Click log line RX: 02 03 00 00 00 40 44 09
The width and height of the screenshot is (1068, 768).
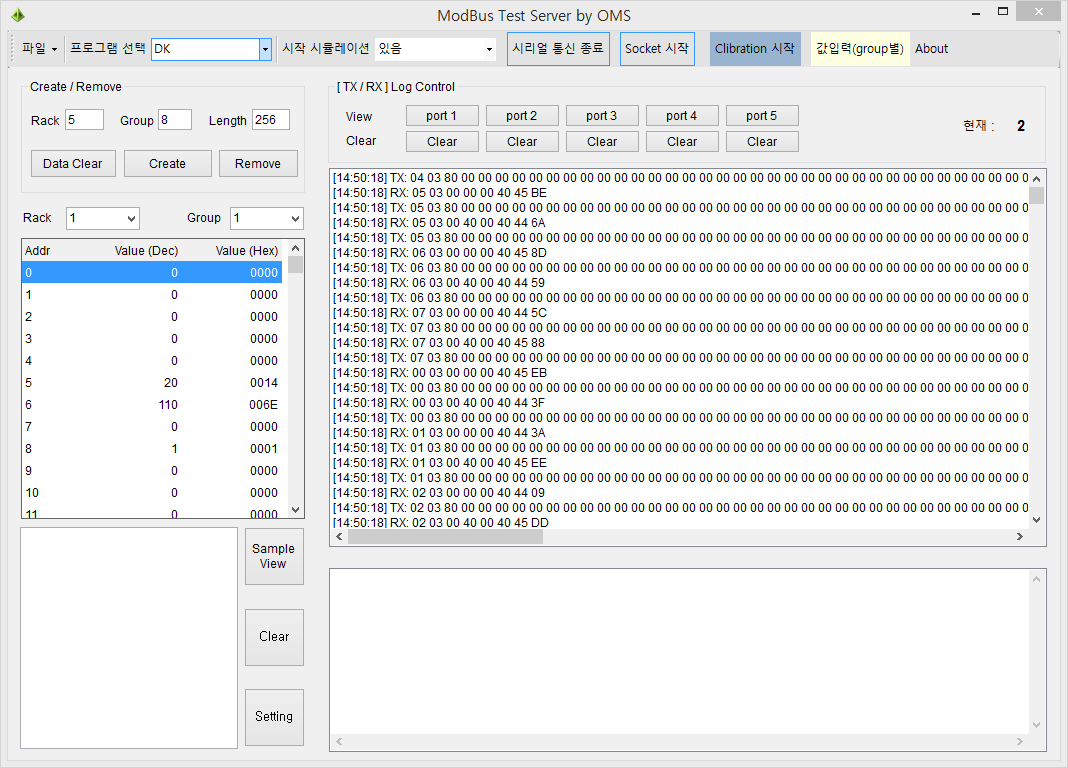click(439, 493)
